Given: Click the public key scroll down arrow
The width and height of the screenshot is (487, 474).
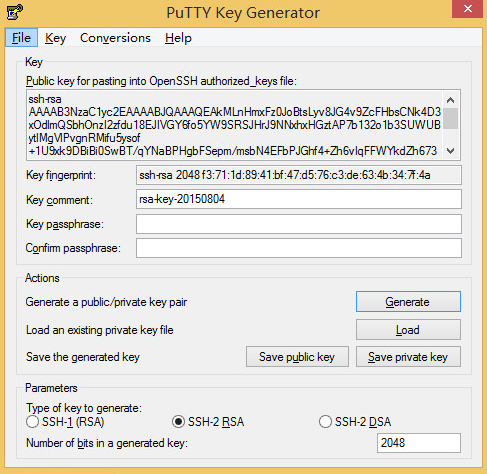Looking at the screenshot, I should [450, 151].
